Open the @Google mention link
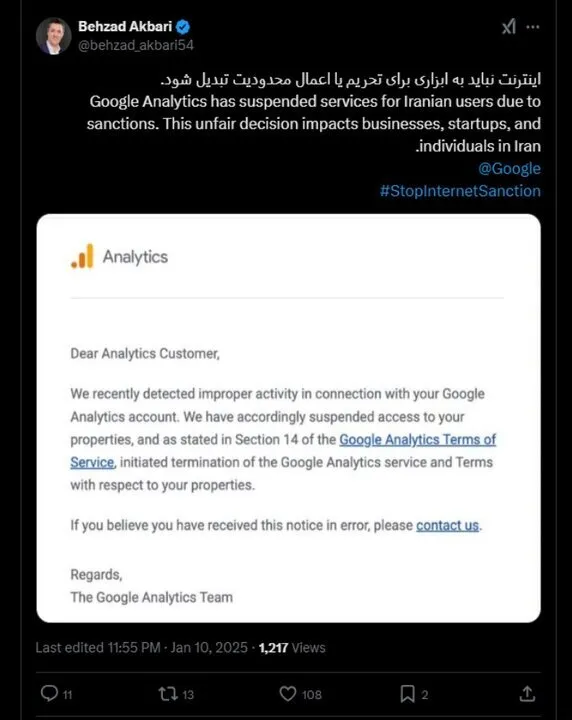This screenshot has width=572, height=720. (x=509, y=169)
